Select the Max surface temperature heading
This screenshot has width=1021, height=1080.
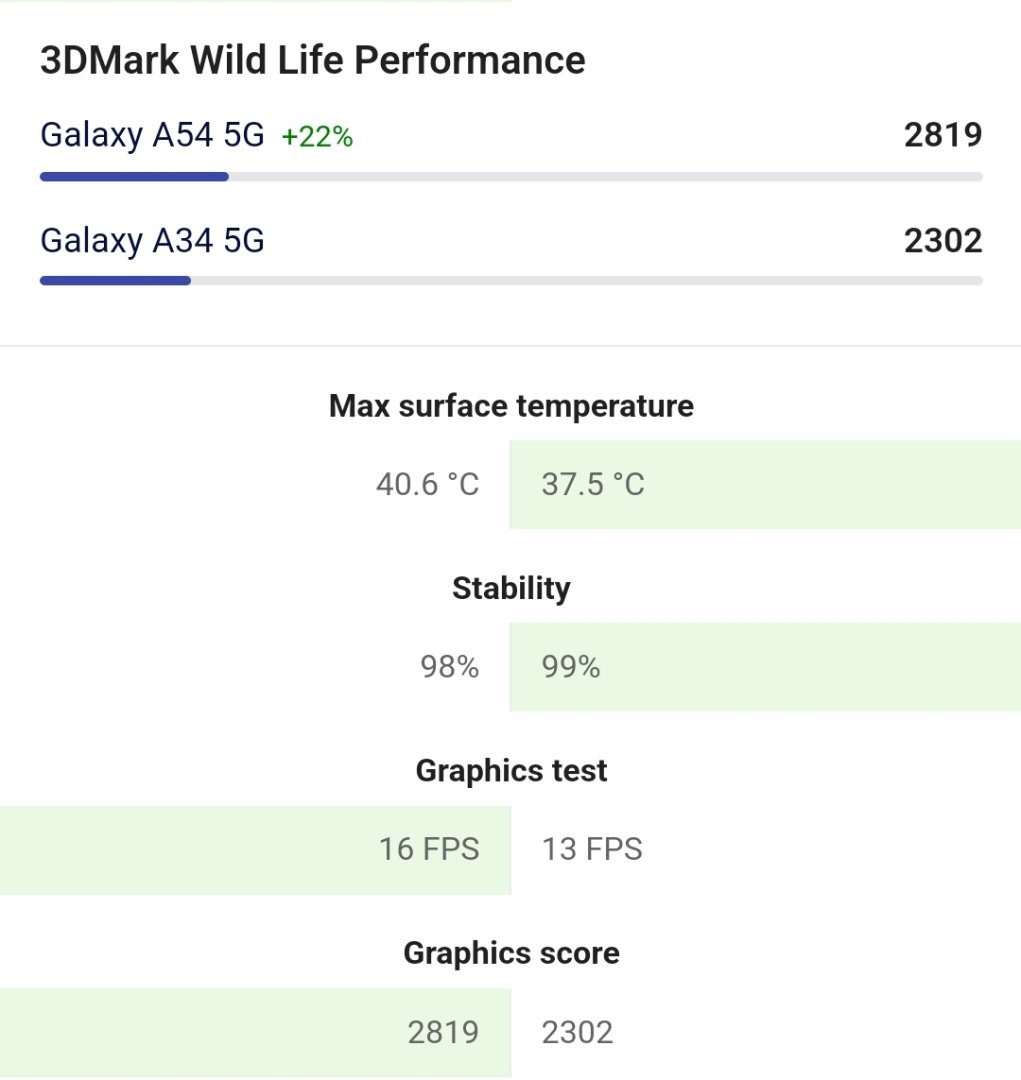(x=510, y=406)
